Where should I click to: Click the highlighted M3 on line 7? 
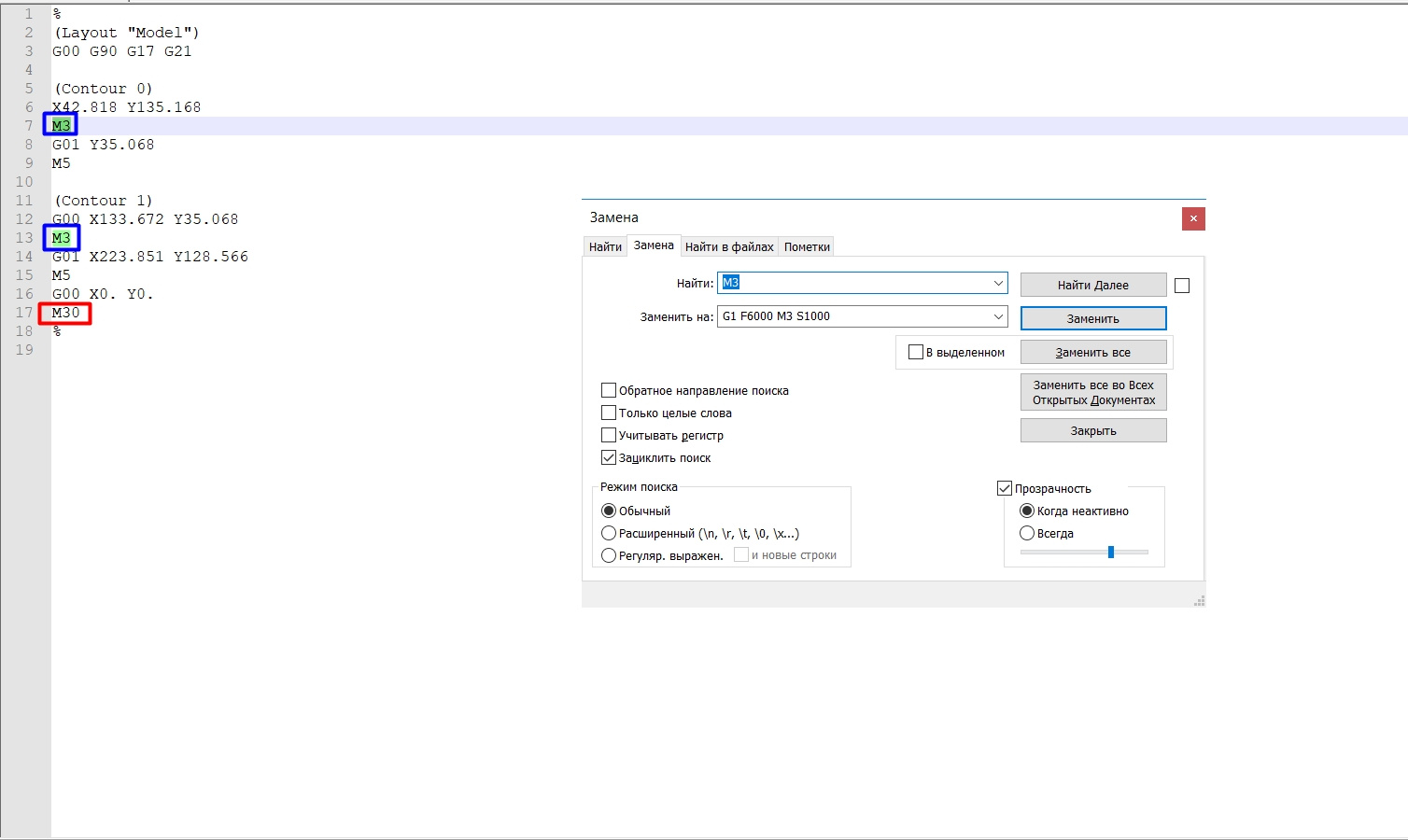click(x=61, y=125)
